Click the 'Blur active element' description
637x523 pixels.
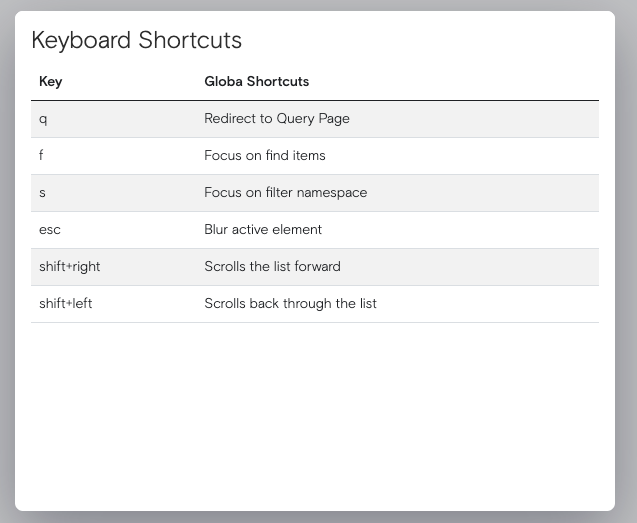coord(262,230)
